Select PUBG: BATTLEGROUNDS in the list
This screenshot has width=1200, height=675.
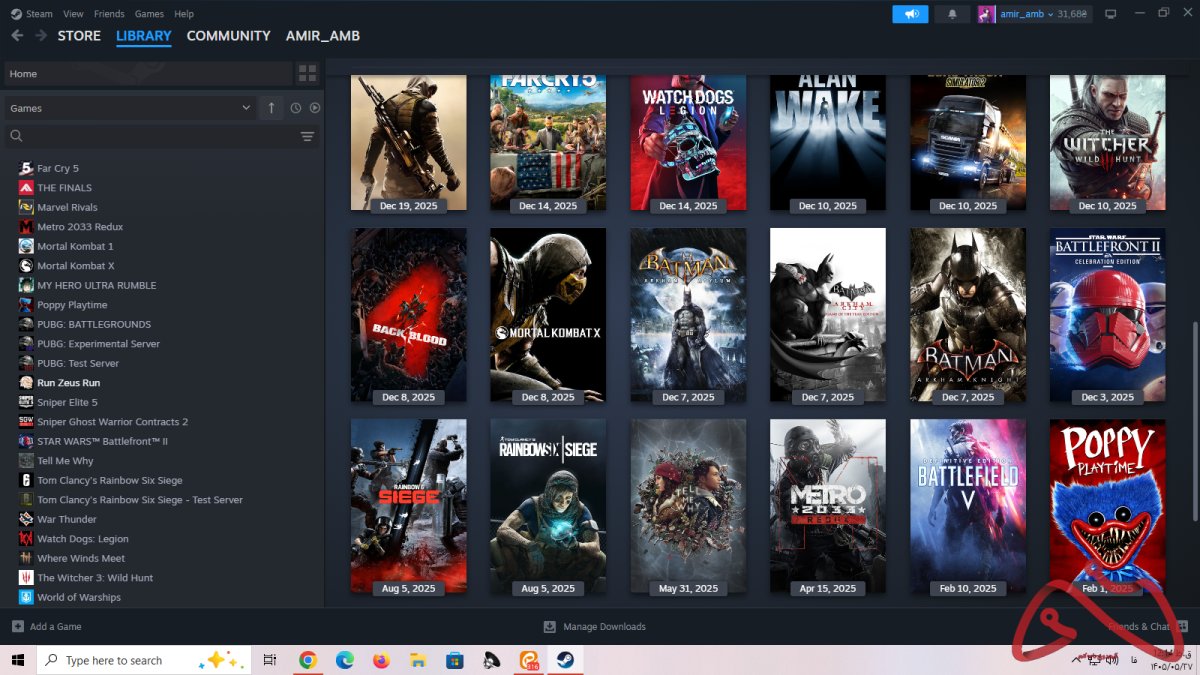coord(94,324)
